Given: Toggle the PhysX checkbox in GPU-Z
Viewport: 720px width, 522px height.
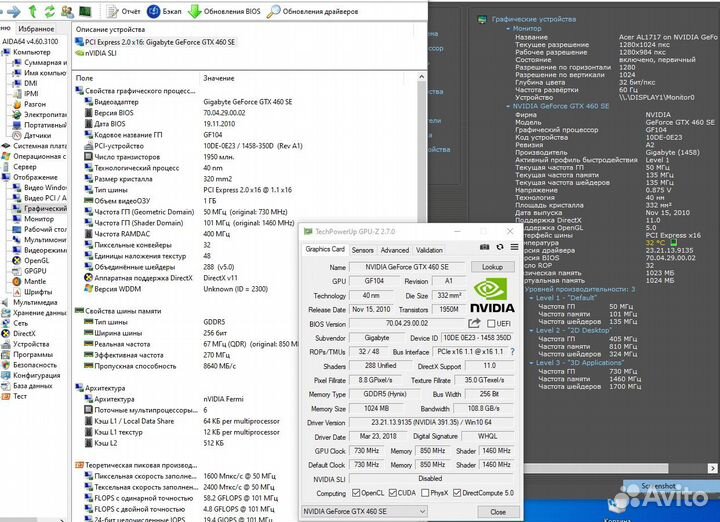Looking at the screenshot, I should 425,493.
